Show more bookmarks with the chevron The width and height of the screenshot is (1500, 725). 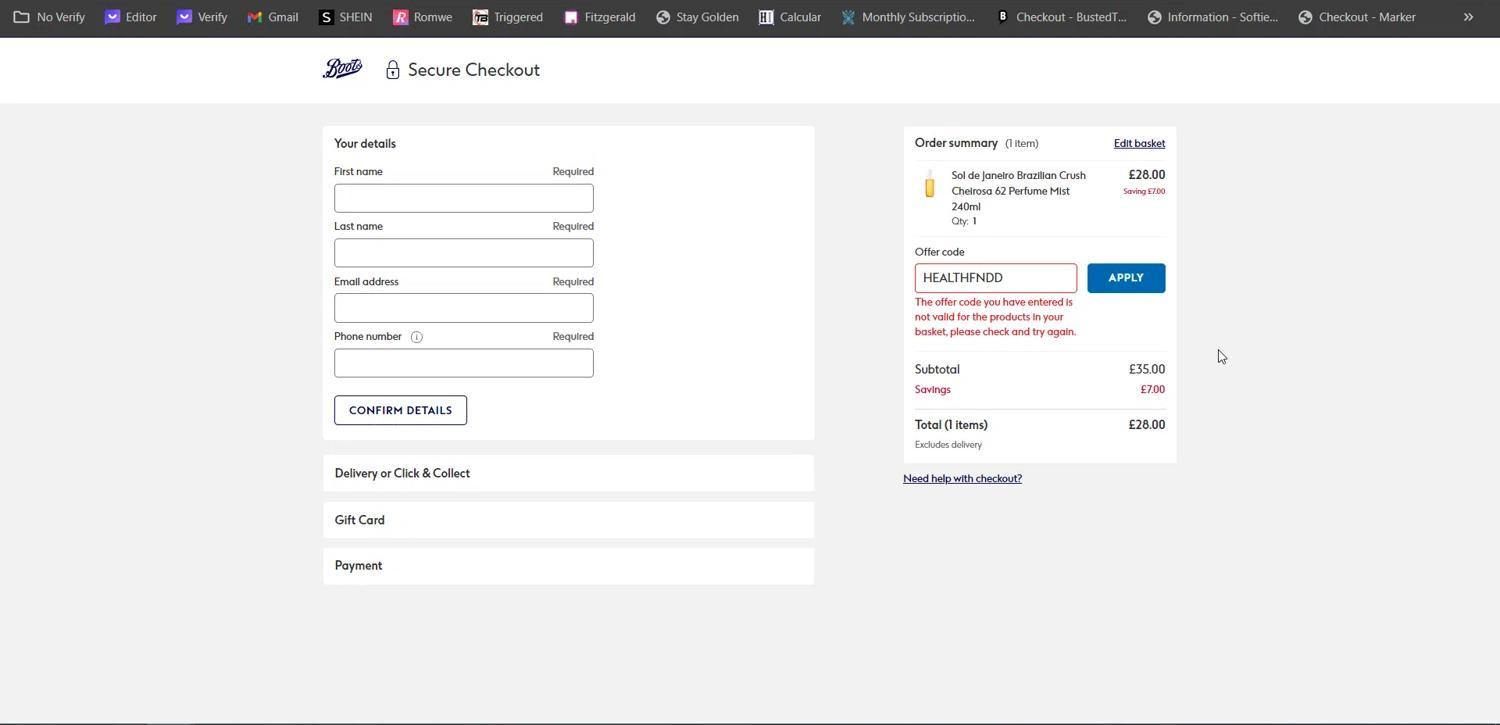(x=1468, y=17)
